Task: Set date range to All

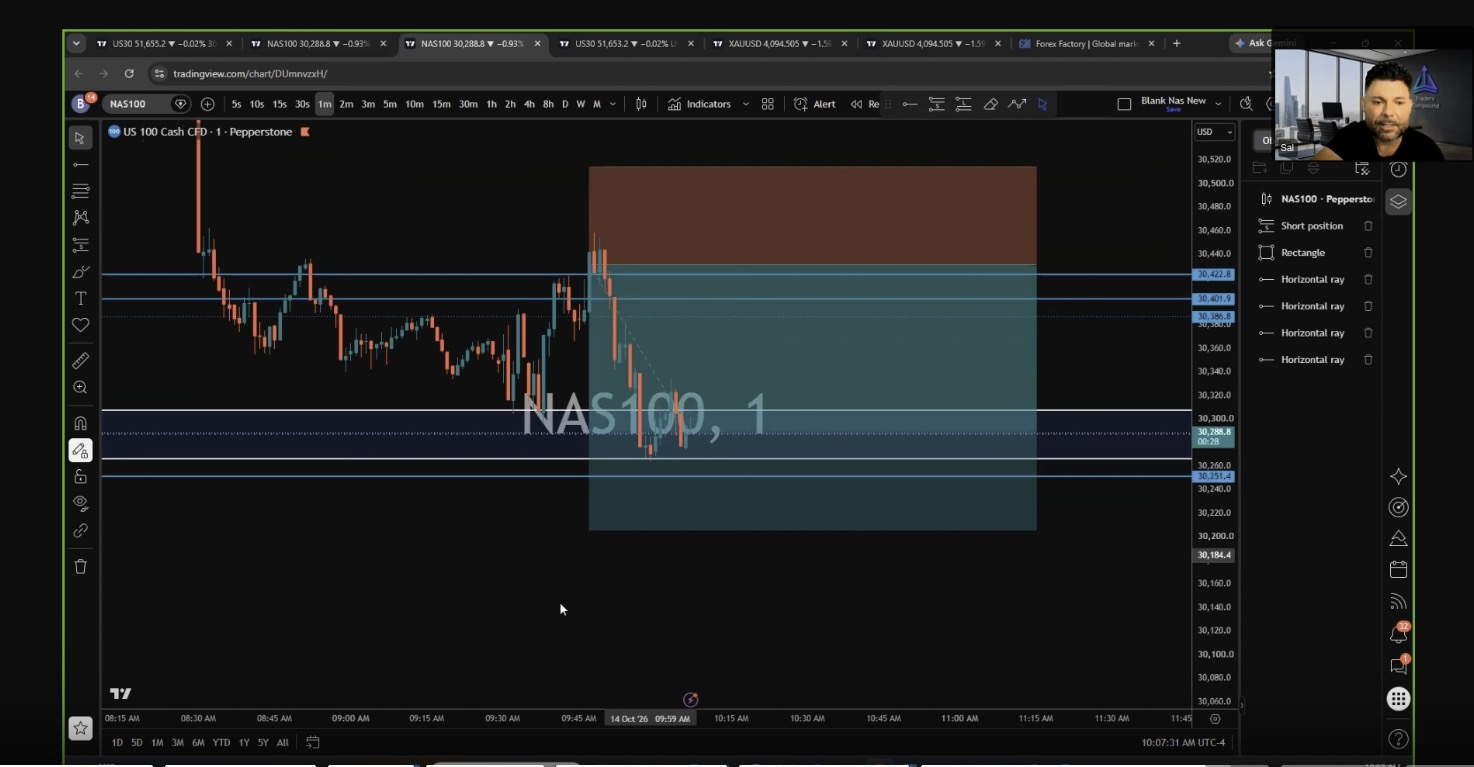Action: 283,742
